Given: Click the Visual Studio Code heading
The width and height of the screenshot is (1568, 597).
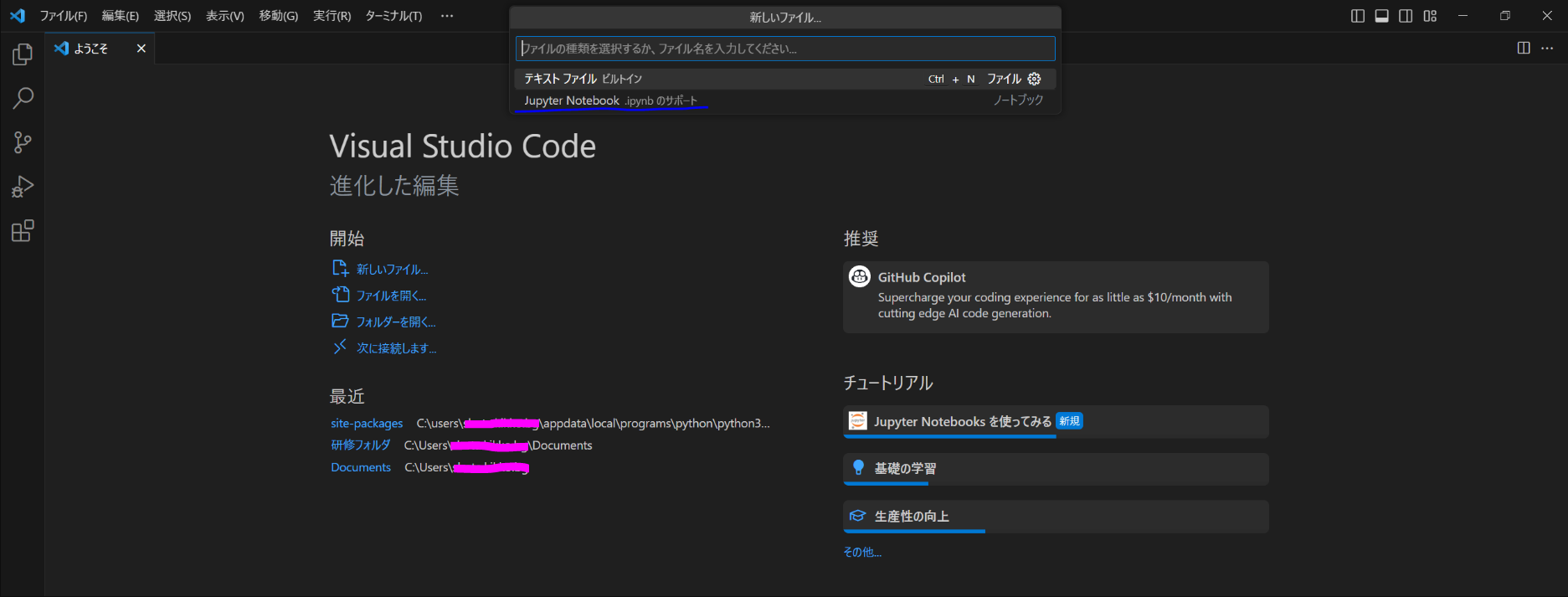Looking at the screenshot, I should 463,147.
